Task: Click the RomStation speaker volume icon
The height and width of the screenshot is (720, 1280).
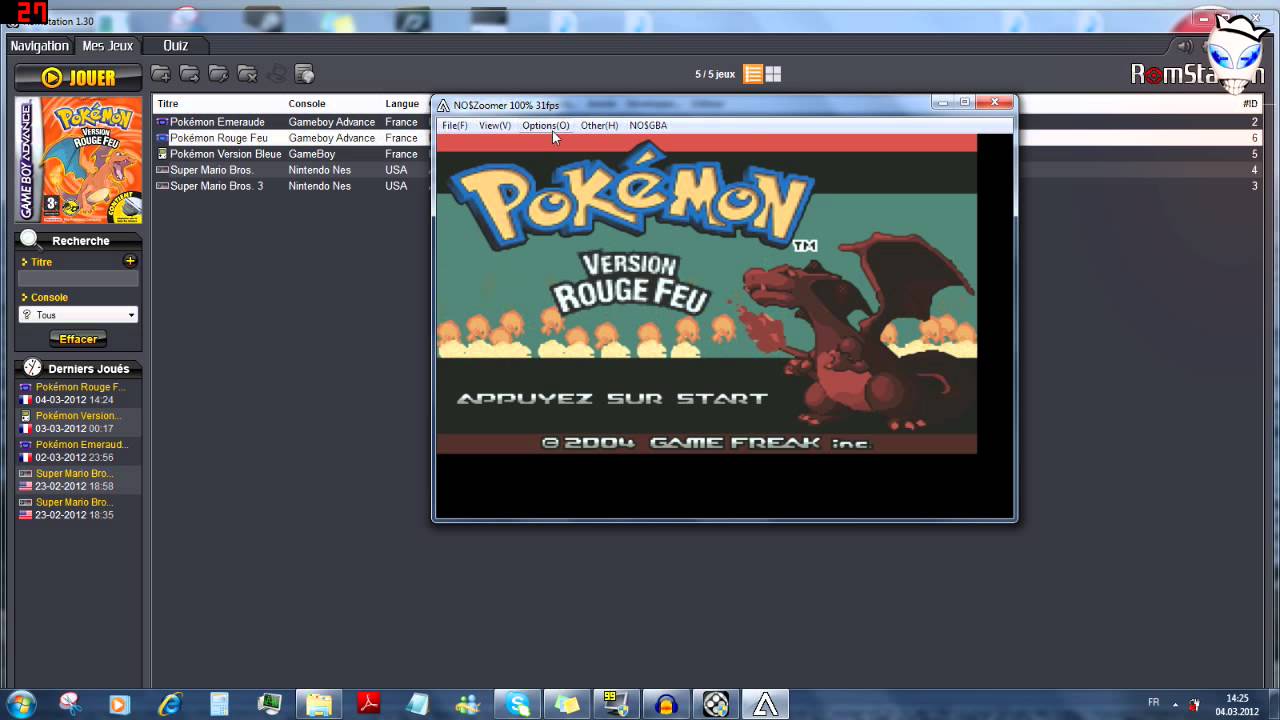Action: (x=1185, y=46)
